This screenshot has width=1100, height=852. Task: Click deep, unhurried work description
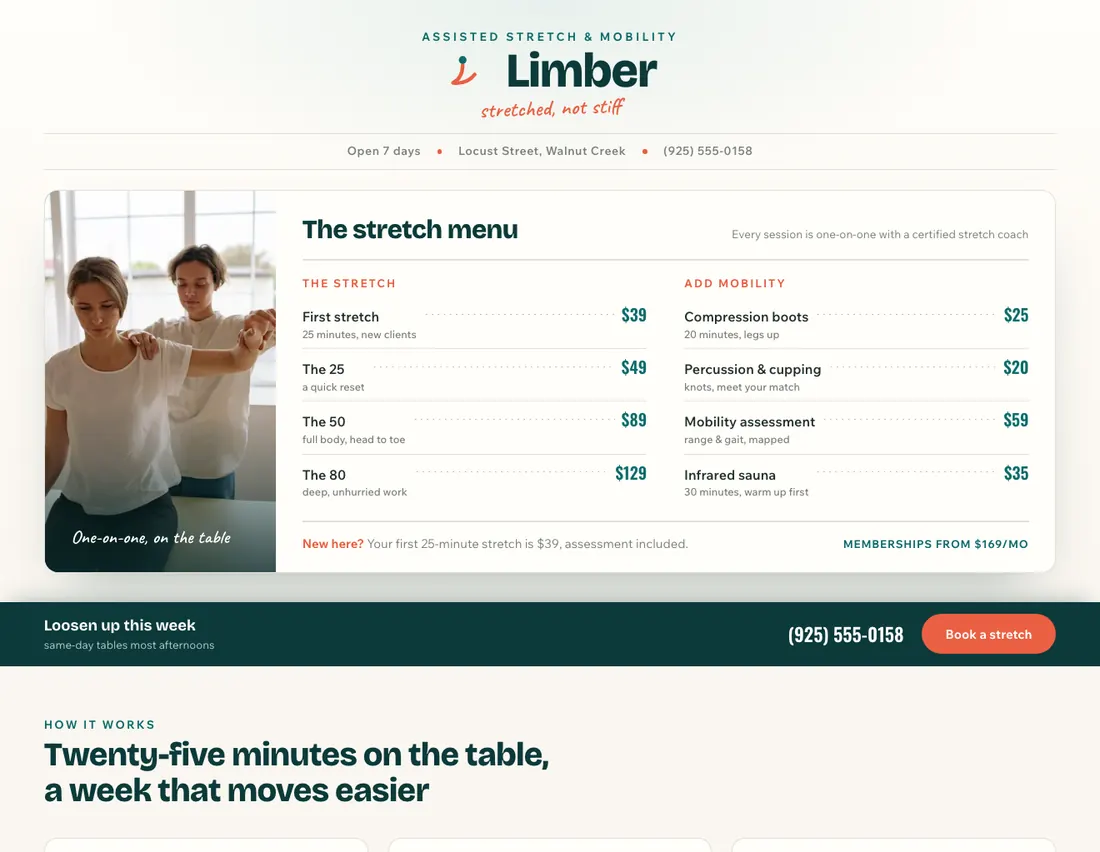pyautogui.click(x=354, y=492)
